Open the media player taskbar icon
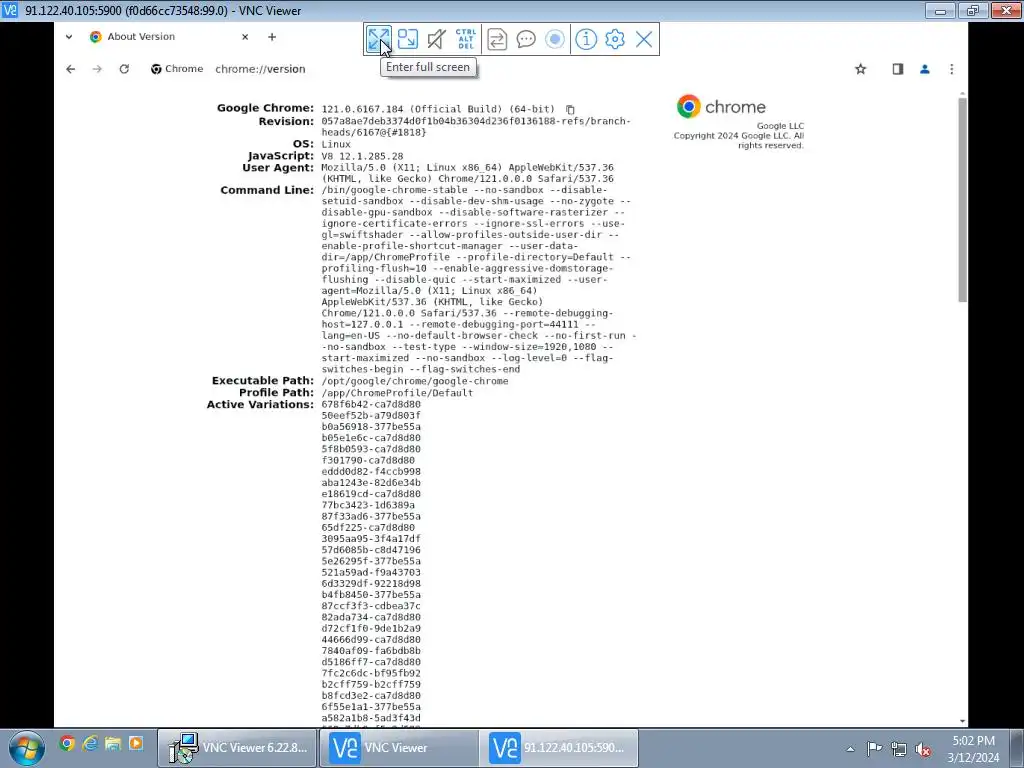 tap(136, 743)
